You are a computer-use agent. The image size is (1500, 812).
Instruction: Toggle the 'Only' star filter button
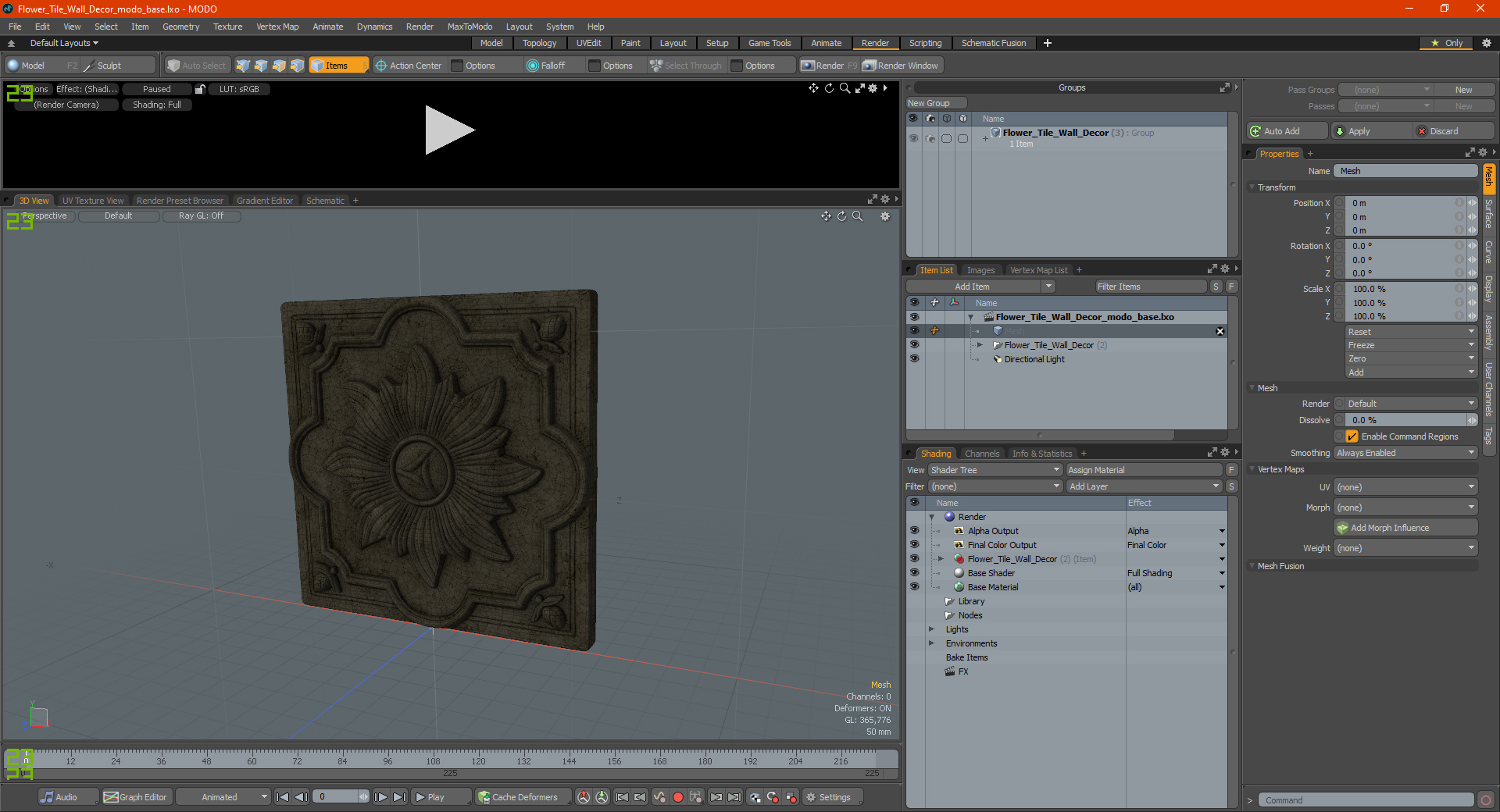(x=1446, y=43)
